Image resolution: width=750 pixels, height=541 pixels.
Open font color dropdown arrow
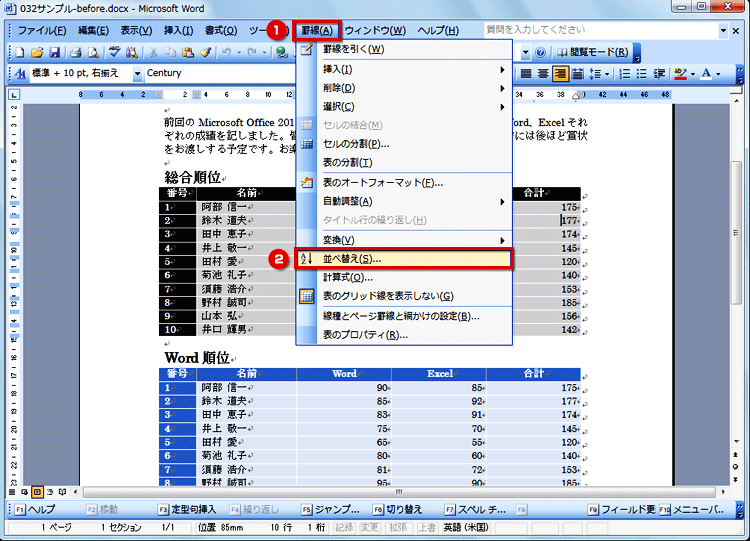[x=717, y=74]
